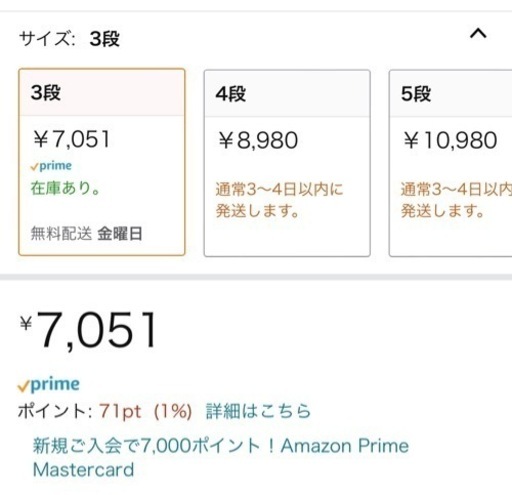Click the 3段 card title header
Viewport: 512px width, 495px height.
102,92
